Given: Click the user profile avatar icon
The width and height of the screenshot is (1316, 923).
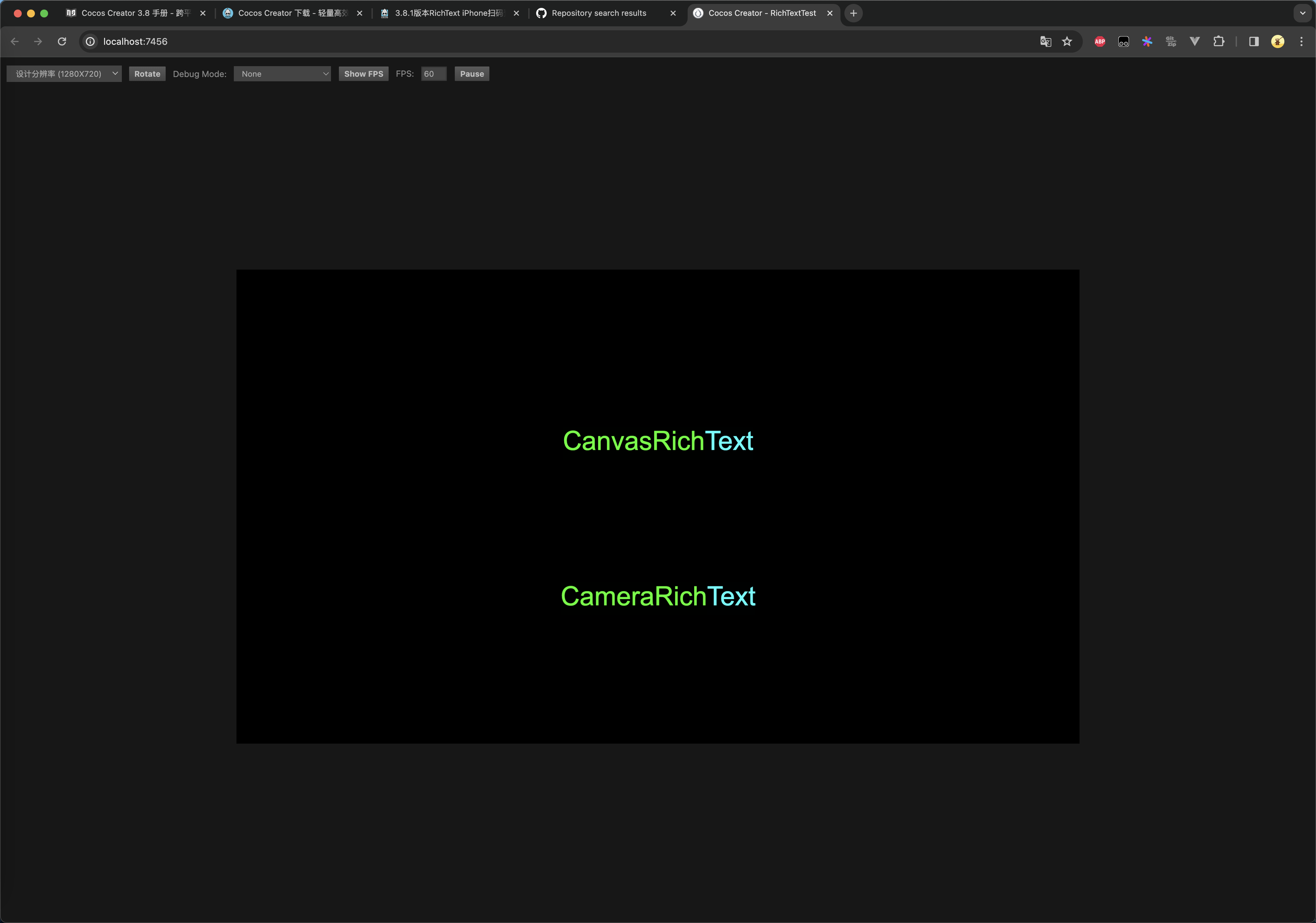Looking at the screenshot, I should click(1277, 41).
